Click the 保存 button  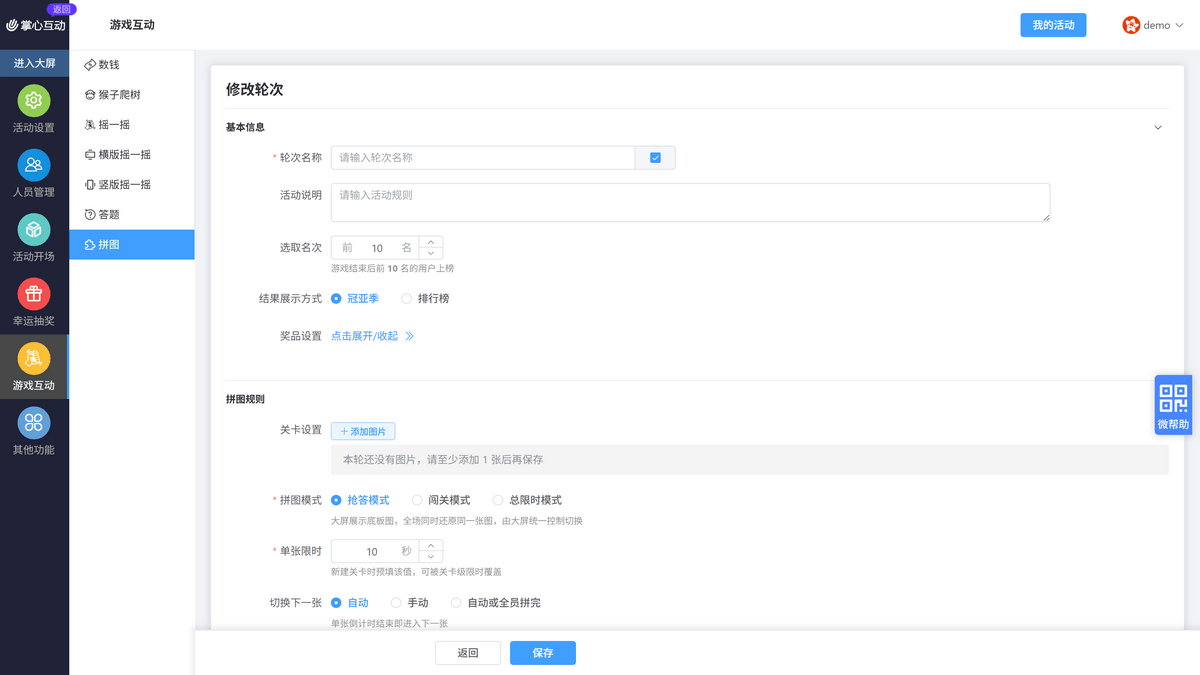click(x=543, y=653)
